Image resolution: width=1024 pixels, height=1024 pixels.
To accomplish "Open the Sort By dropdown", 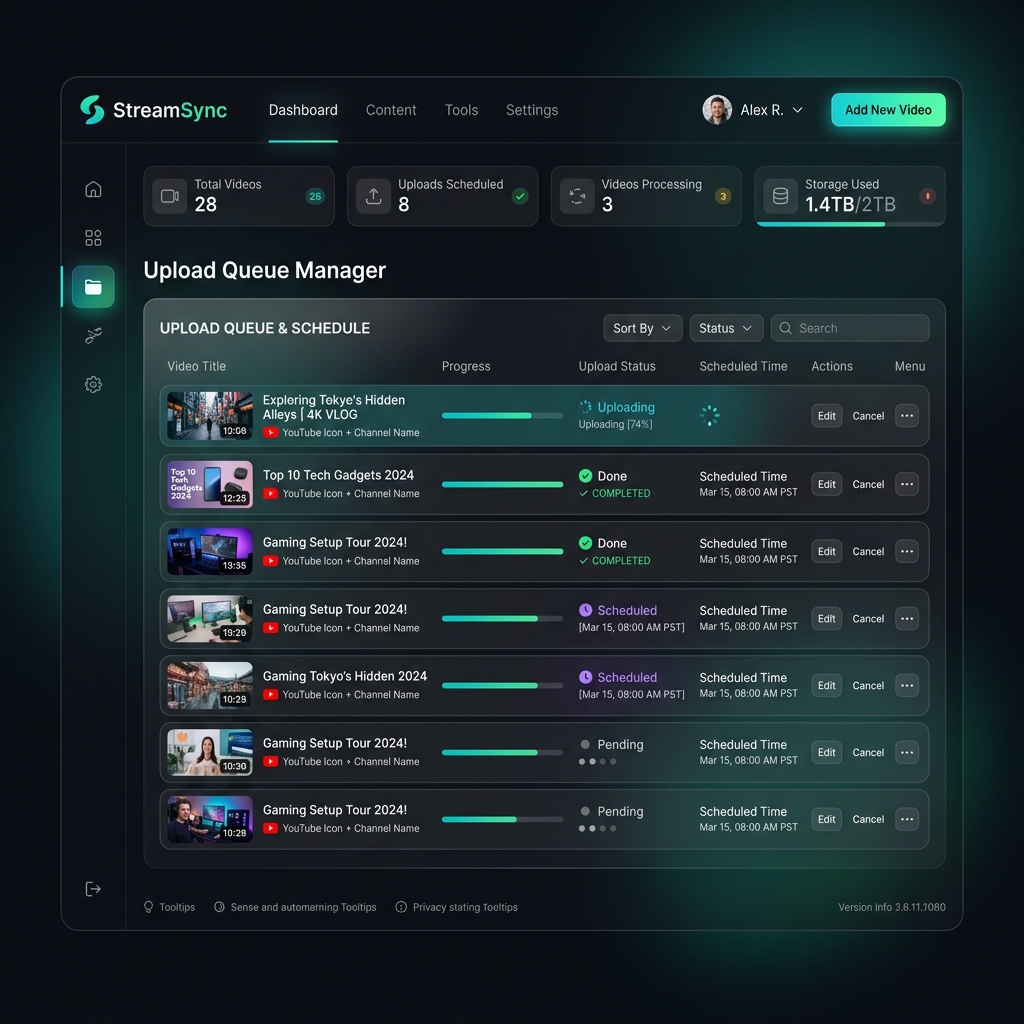I will click(643, 328).
